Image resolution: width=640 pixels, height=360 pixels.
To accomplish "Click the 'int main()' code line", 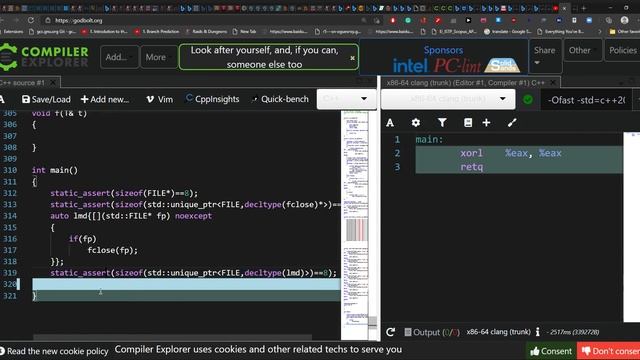I will tap(55, 170).
